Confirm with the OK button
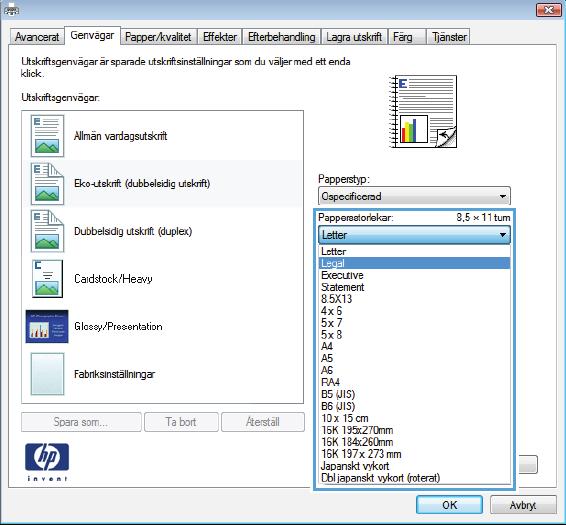Image resolution: width=566 pixels, height=525 pixels. (x=449, y=504)
